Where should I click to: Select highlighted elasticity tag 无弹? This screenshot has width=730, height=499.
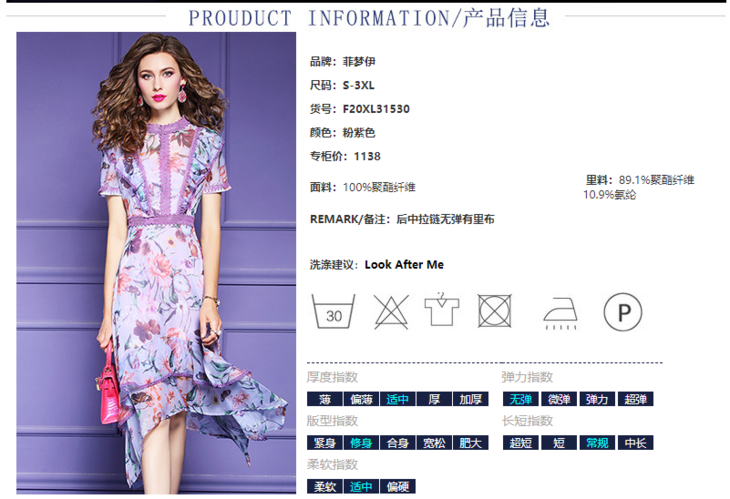point(520,399)
